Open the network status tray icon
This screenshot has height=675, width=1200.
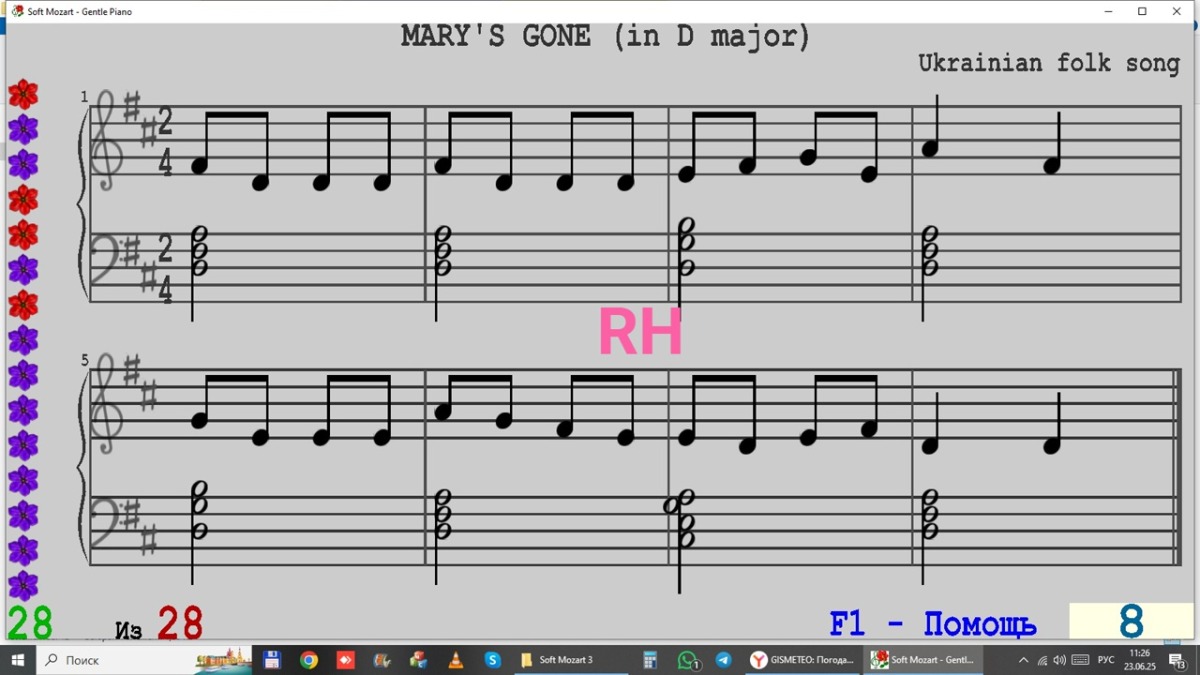(1042, 660)
